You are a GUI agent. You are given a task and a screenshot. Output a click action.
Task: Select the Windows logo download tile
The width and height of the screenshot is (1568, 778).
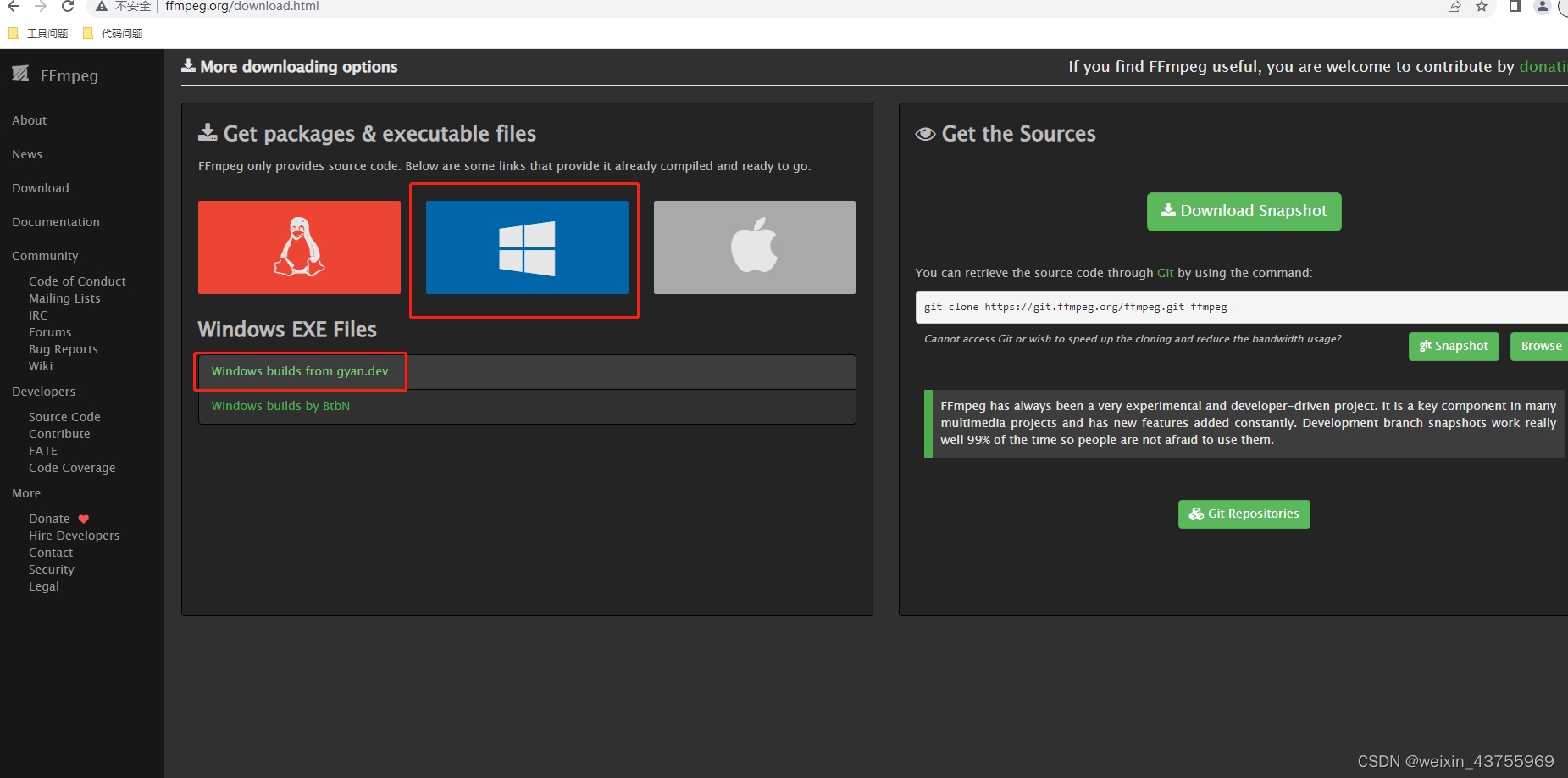tap(527, 247)
